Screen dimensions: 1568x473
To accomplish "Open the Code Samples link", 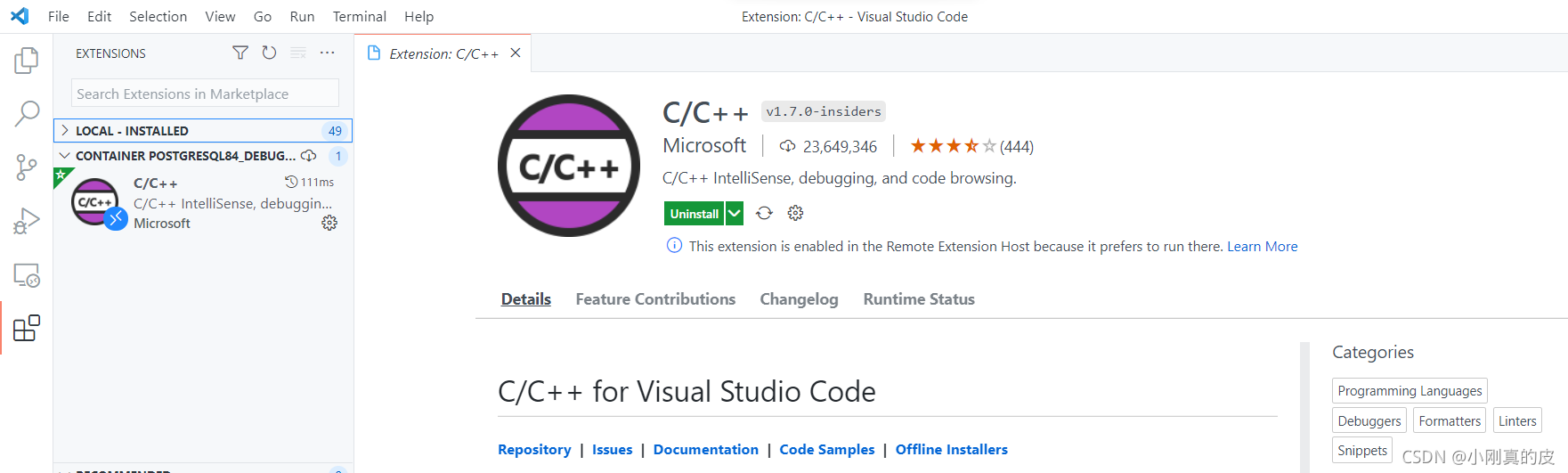I will (x=827, y=450).
